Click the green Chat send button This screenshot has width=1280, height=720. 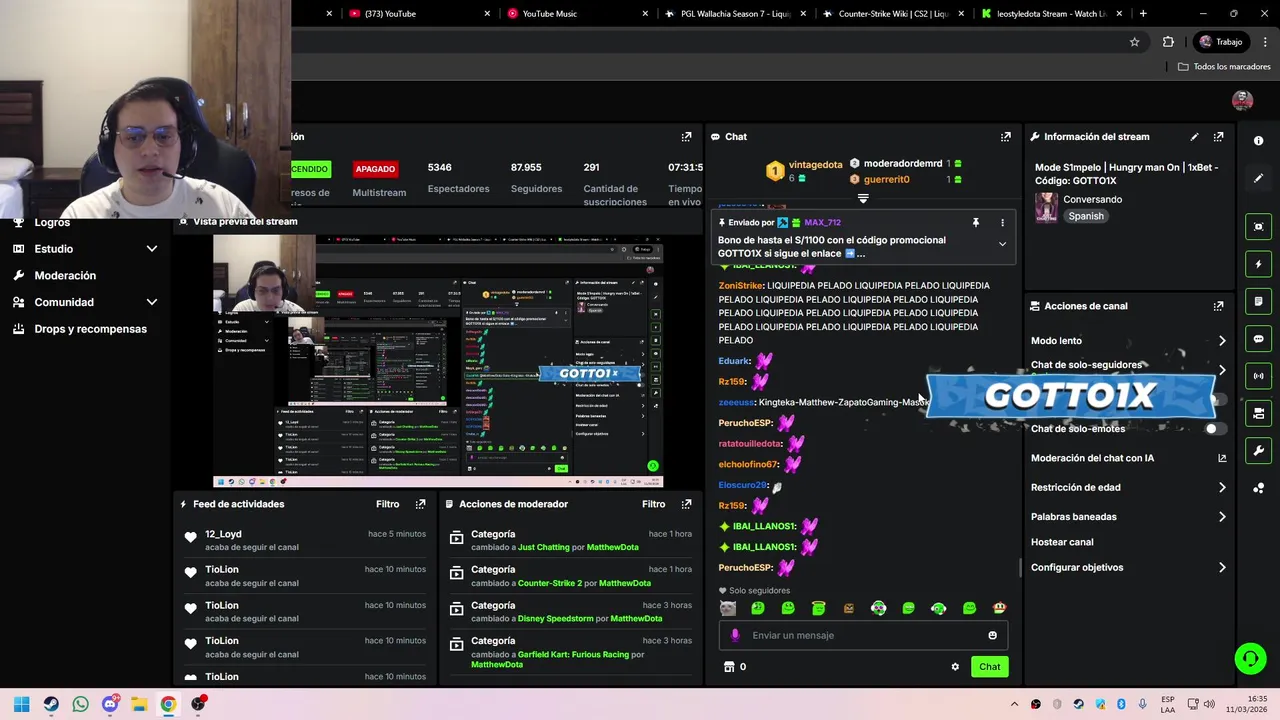[x=989, y=667]
